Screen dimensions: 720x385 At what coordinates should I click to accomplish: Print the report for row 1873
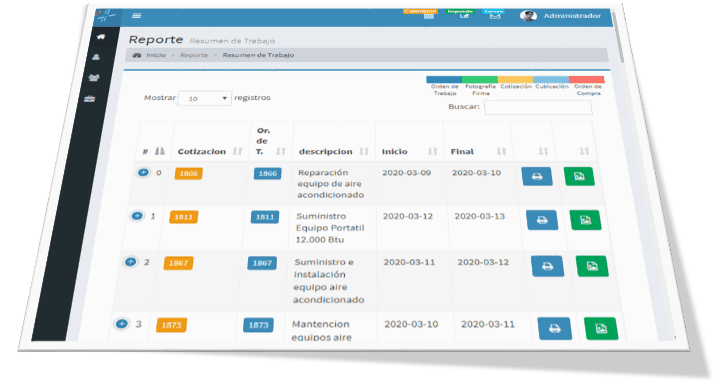coord(555,328)
